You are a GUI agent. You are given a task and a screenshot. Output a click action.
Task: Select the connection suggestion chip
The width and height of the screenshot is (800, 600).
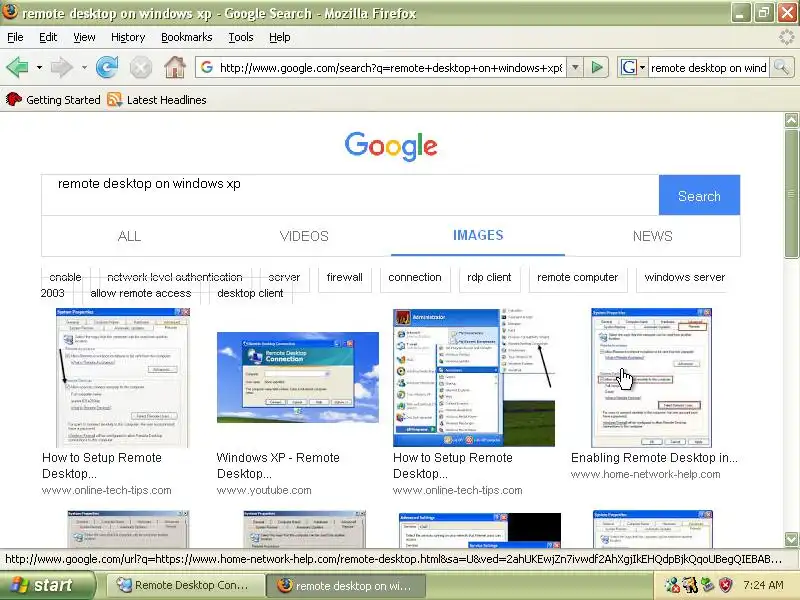[x=415, y=278]
